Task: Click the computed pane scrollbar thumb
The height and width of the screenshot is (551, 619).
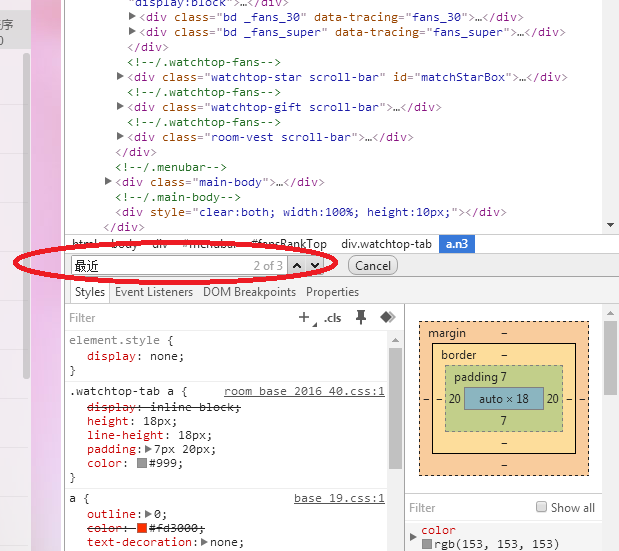Action: pyautogui.click(x=610, y=357)
